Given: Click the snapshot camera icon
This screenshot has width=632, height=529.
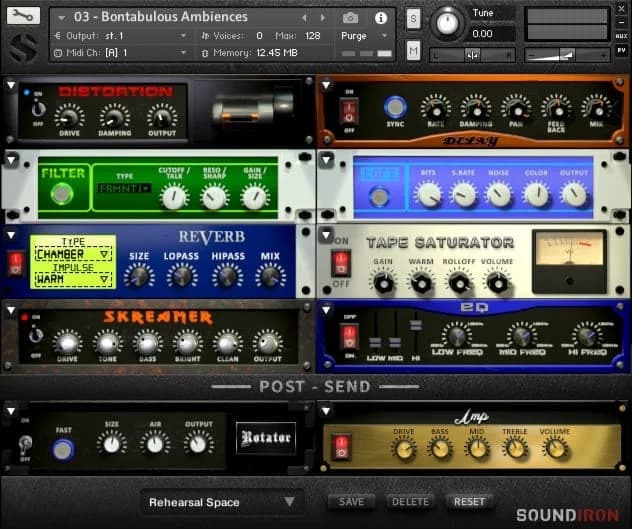Looking at the screenshot, I should tap(350, 18).
